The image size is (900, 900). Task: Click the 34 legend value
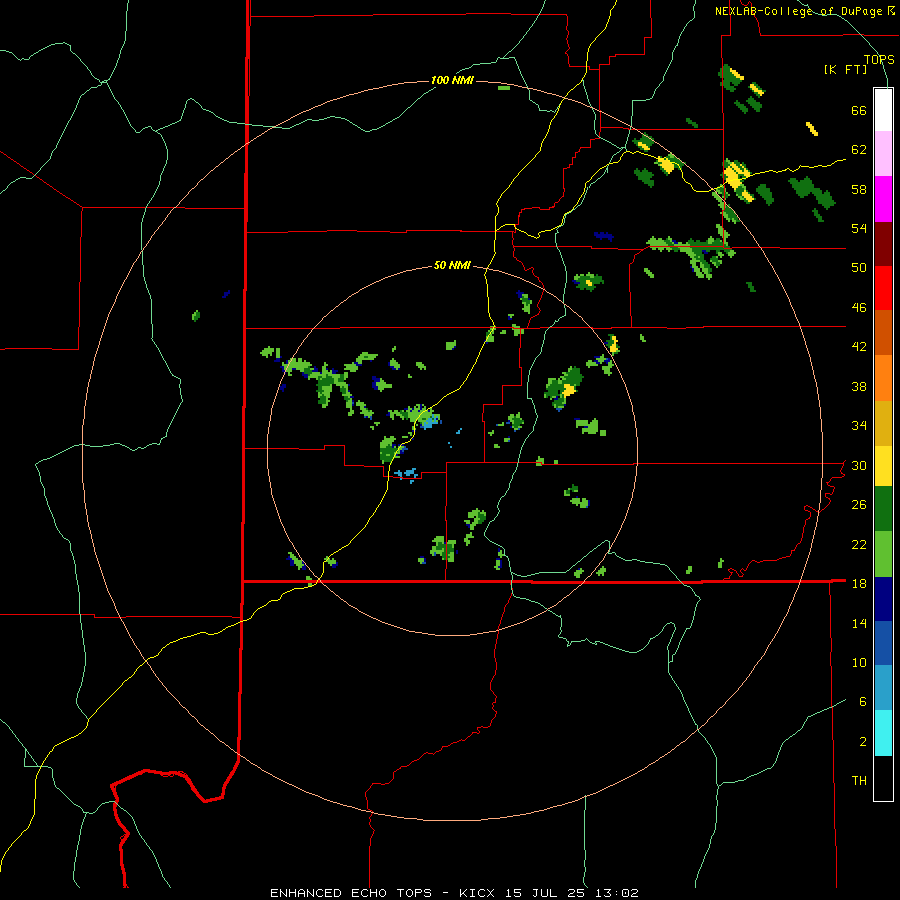[859, 426]
